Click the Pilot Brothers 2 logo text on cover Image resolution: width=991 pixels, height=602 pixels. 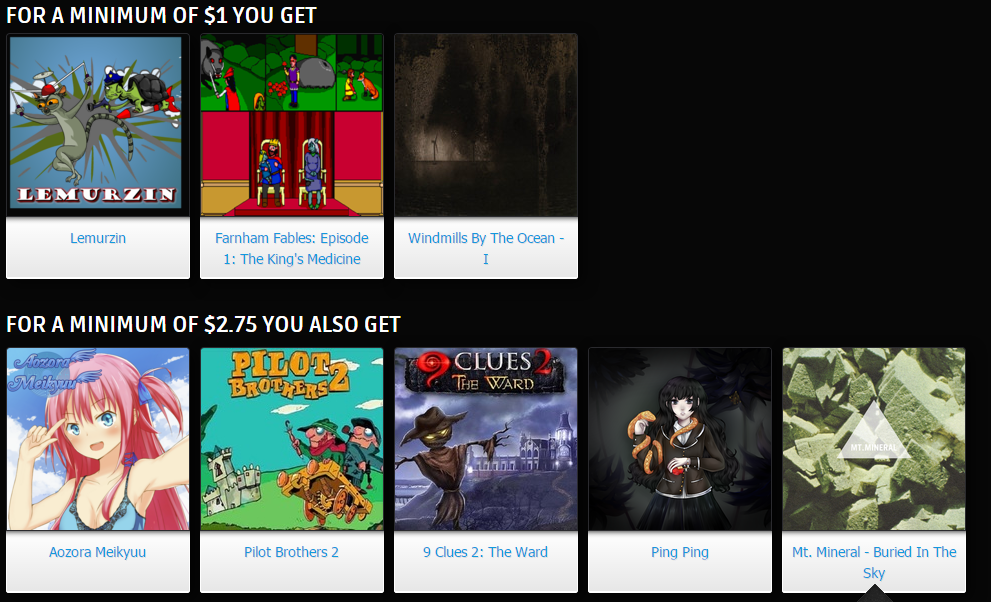tap(290, 375)
